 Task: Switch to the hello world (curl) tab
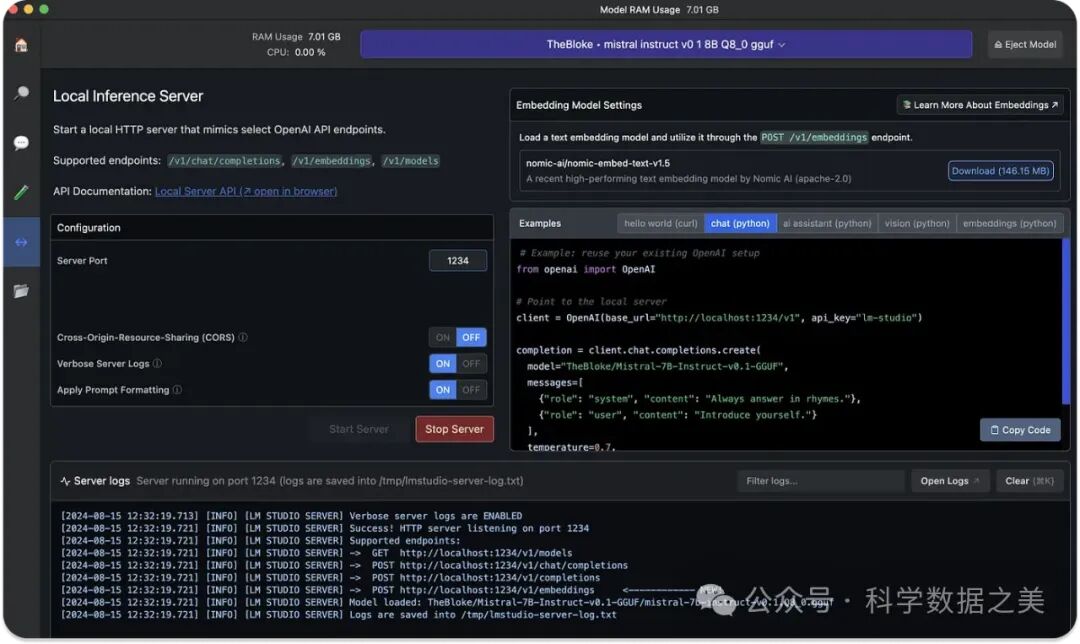coord(660,224)
